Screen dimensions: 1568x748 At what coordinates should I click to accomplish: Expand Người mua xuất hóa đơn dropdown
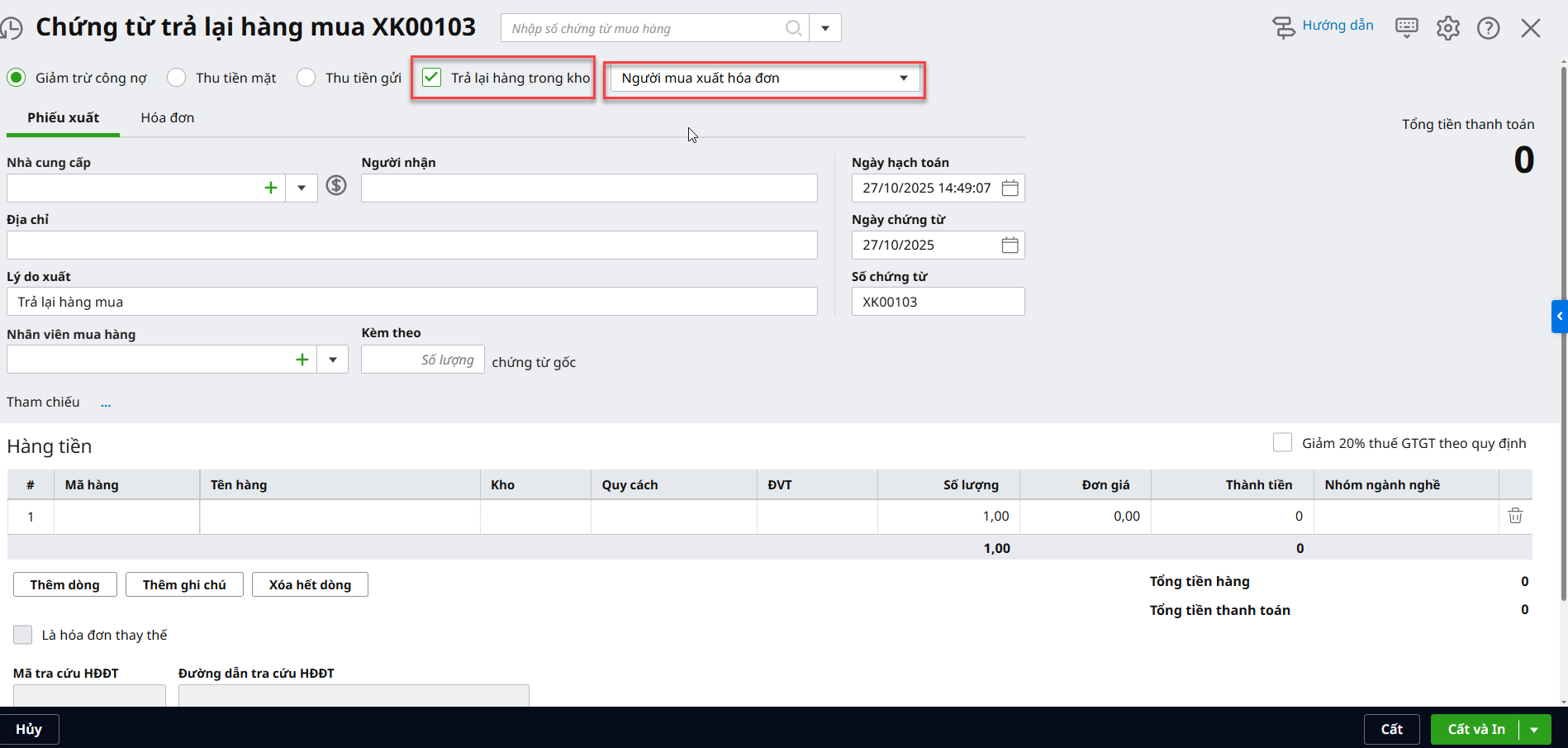(x=903, y=78)
